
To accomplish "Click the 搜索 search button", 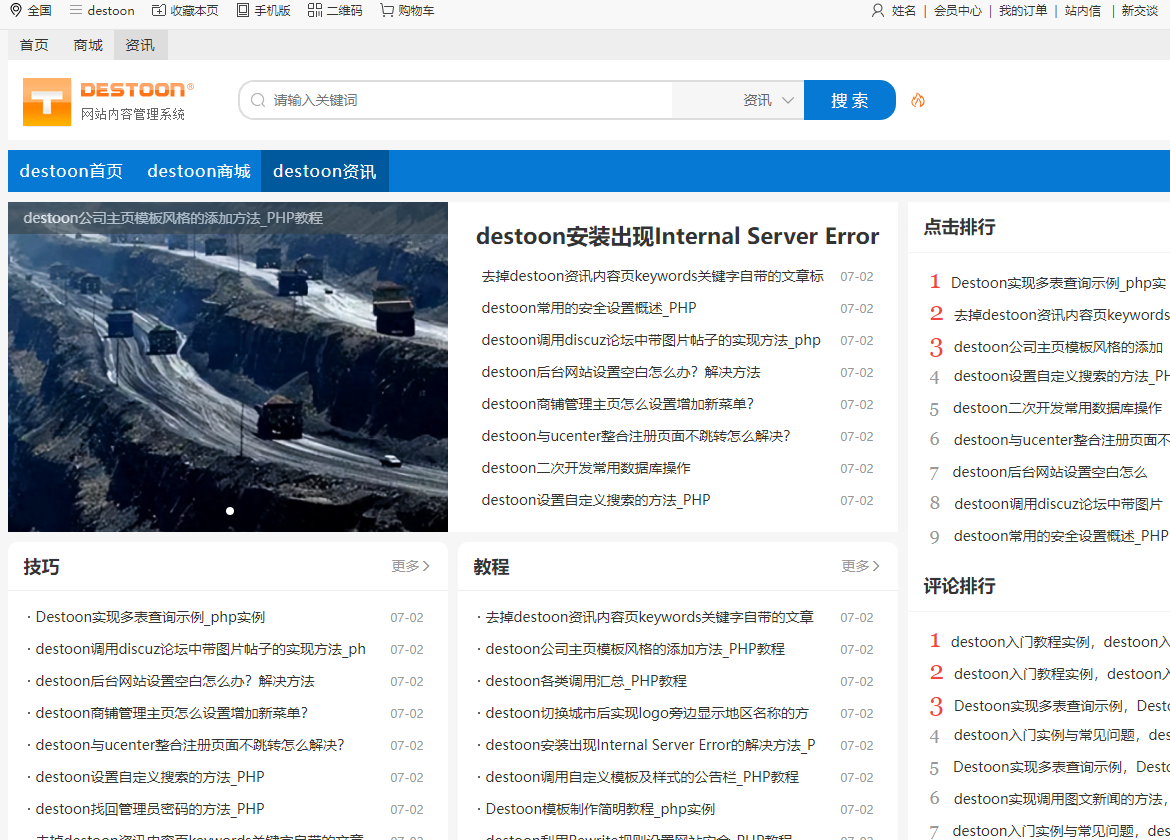I will tap(849, 100).
